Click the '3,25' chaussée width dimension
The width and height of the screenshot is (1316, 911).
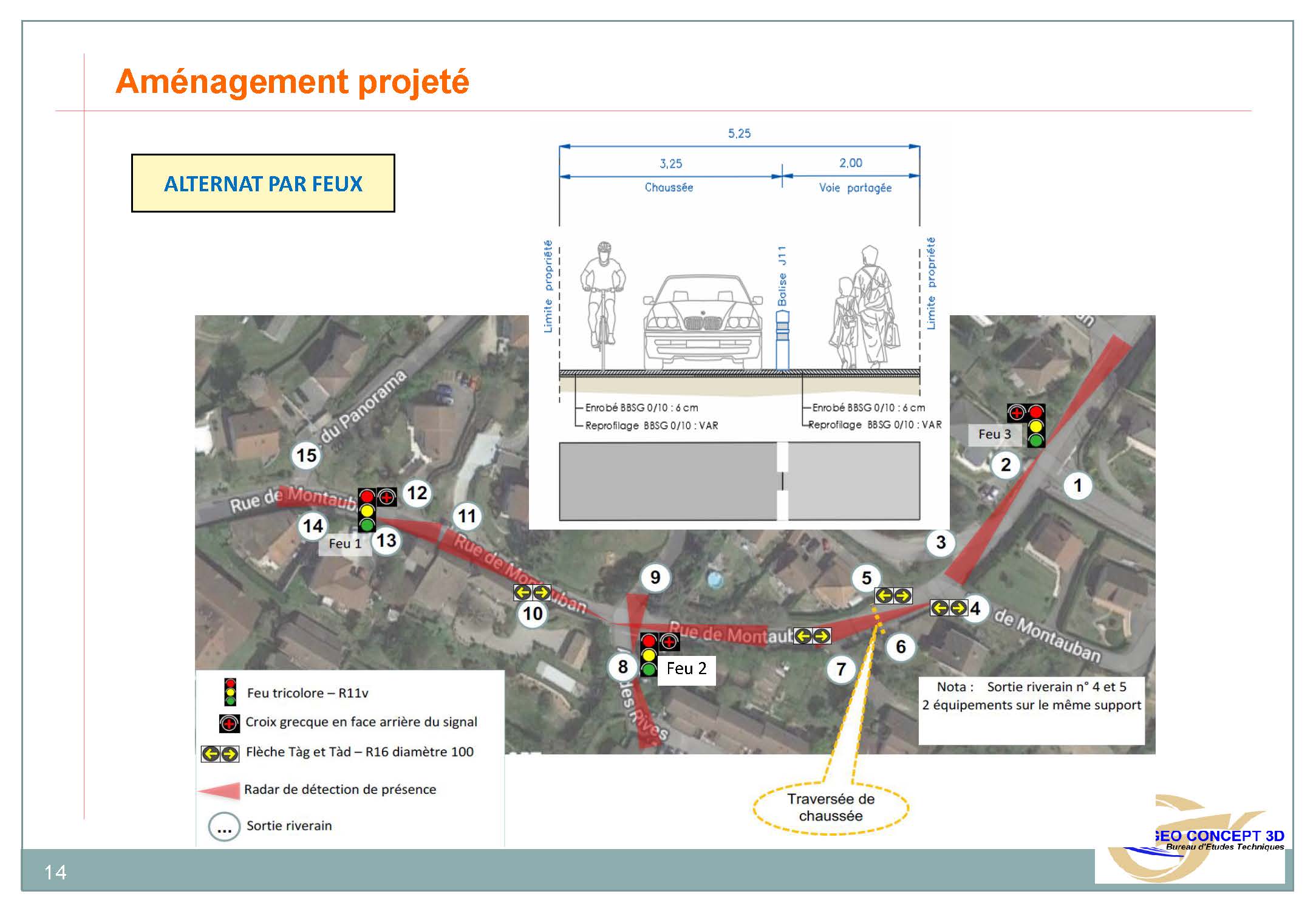point(670,164)
